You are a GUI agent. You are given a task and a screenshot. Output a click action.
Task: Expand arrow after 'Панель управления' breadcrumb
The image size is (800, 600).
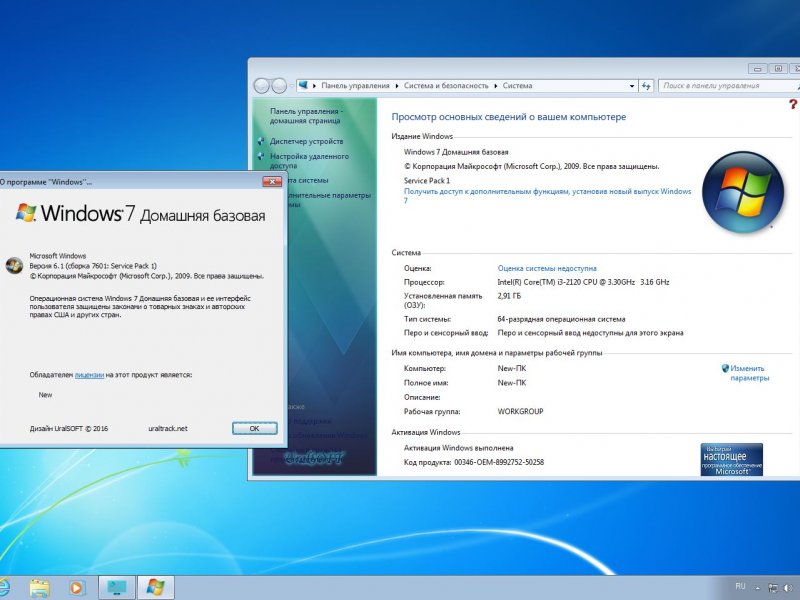click(x=397, y=86)
